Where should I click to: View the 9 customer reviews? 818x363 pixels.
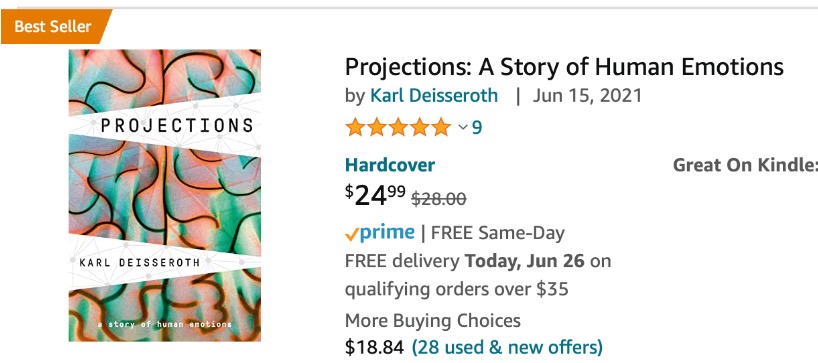coord(477,127)
